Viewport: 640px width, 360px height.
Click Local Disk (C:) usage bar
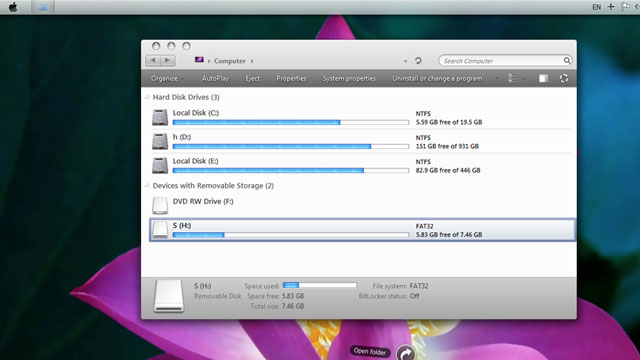coord(291,122)
